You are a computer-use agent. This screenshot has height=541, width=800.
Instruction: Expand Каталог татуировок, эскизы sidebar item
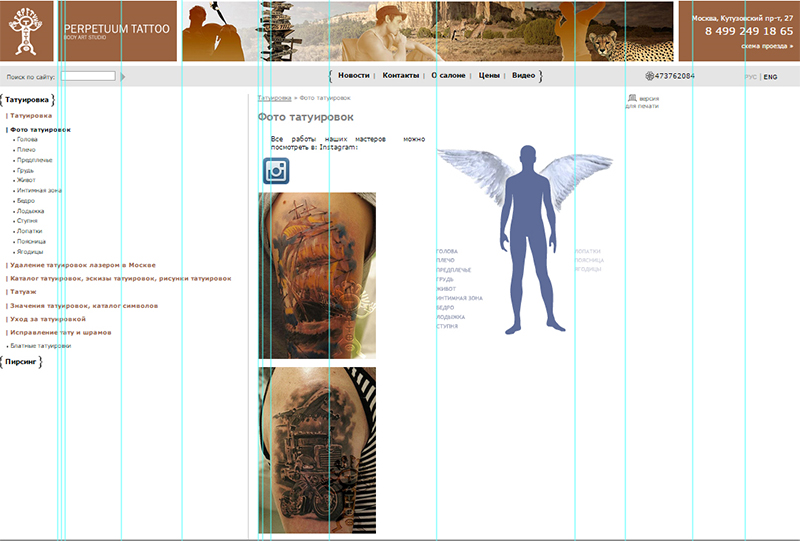click(120, 278)
